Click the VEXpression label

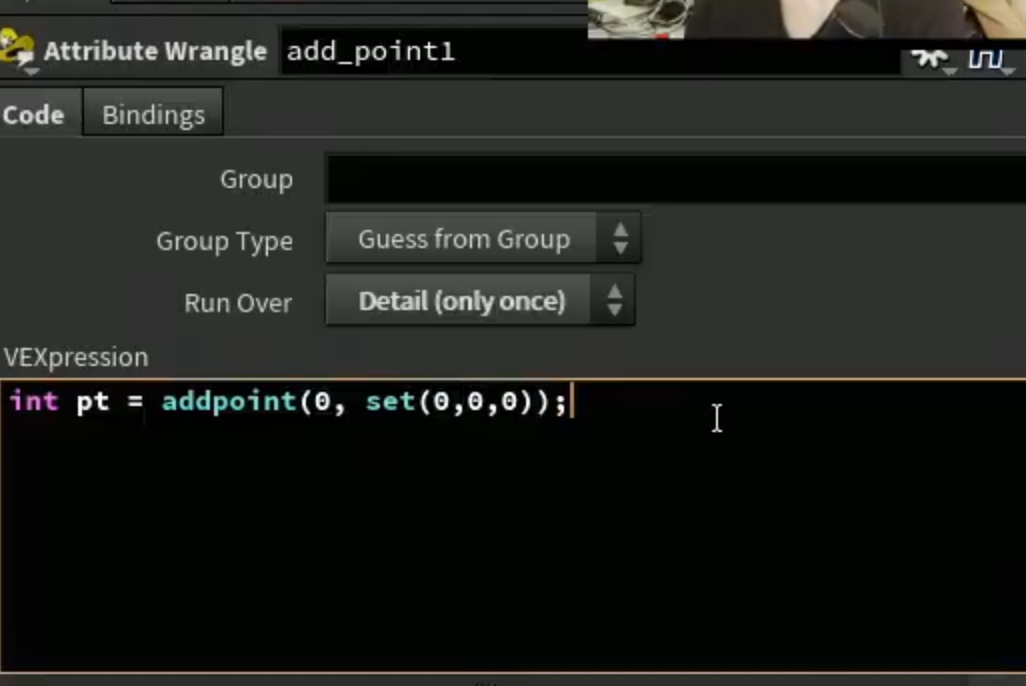[76, 357]
